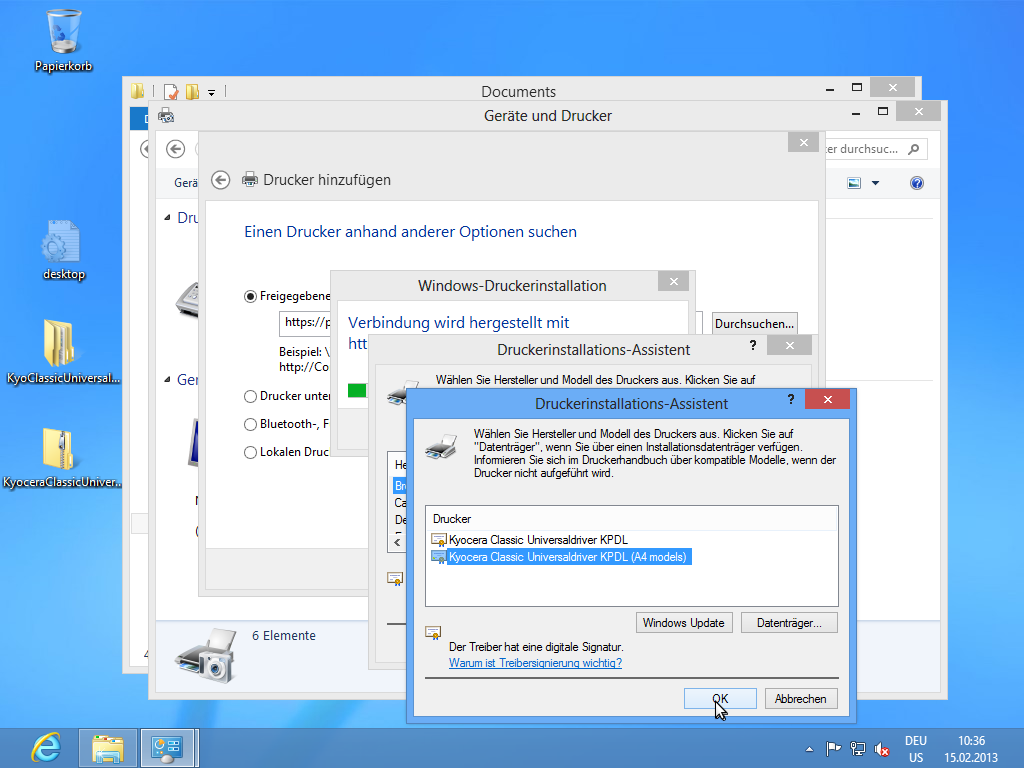Screen dimensions: 1024x768
Task: Click the green connection progress bar
Action: 357,391
